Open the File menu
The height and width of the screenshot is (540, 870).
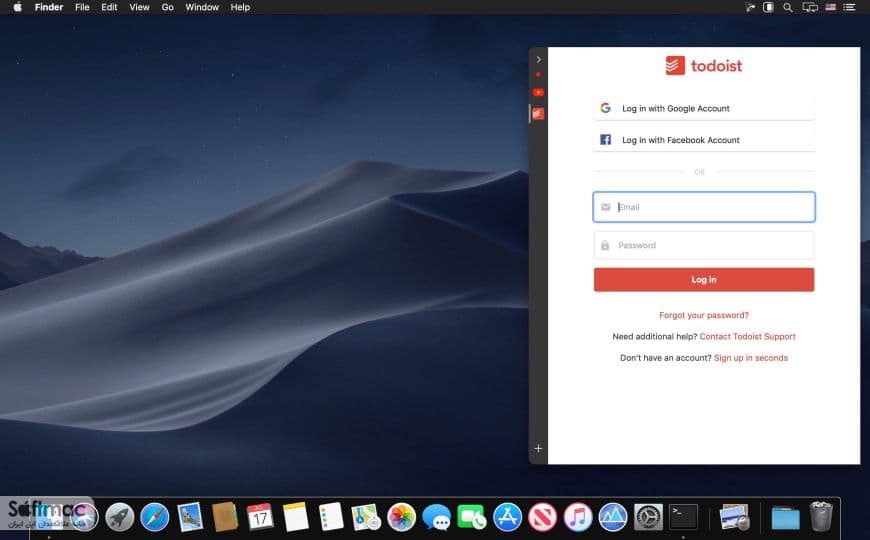(82, 7)
